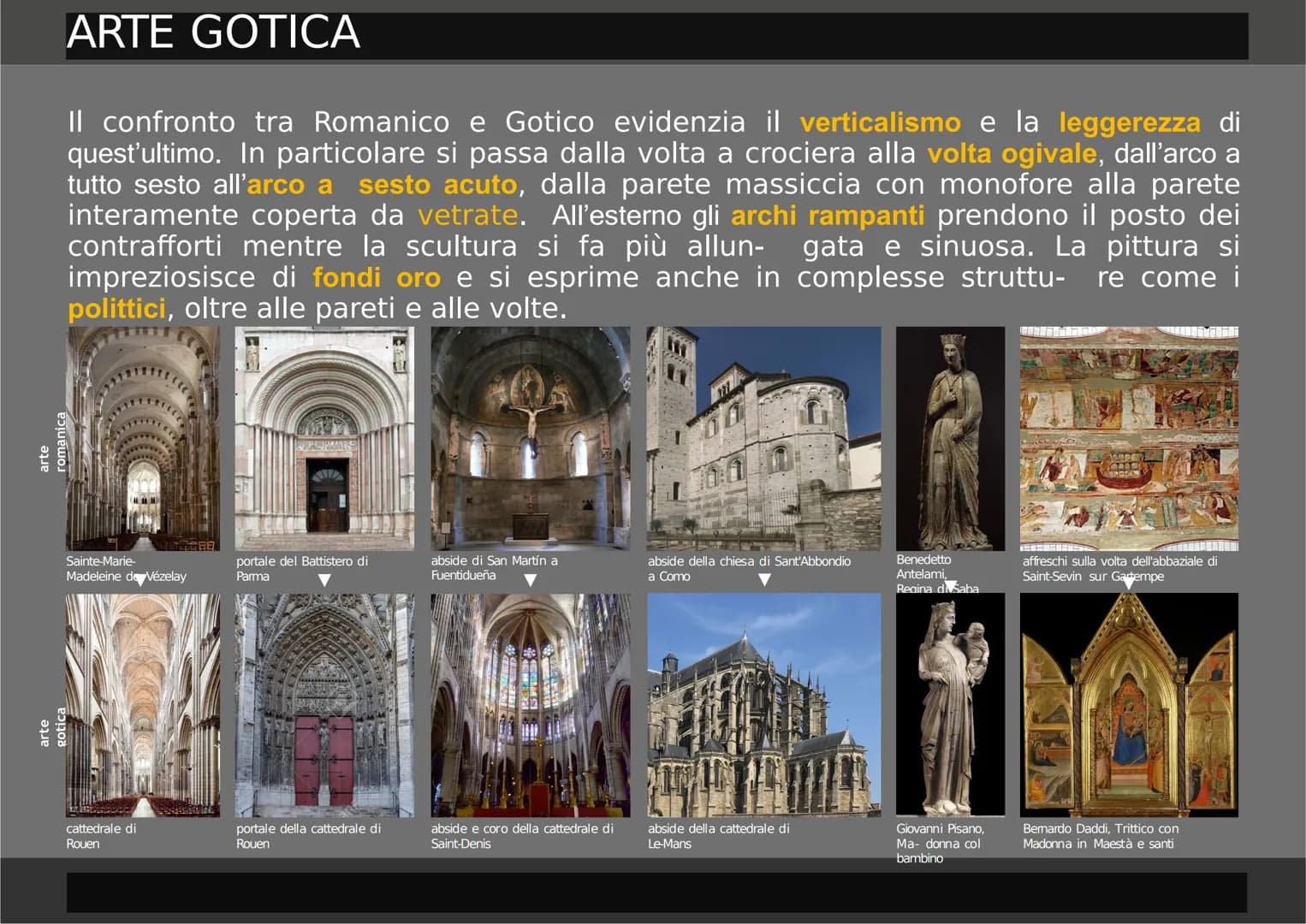Select caption 'abside e coro della cattedrale di Saint-Denis'

coord(522,836)
